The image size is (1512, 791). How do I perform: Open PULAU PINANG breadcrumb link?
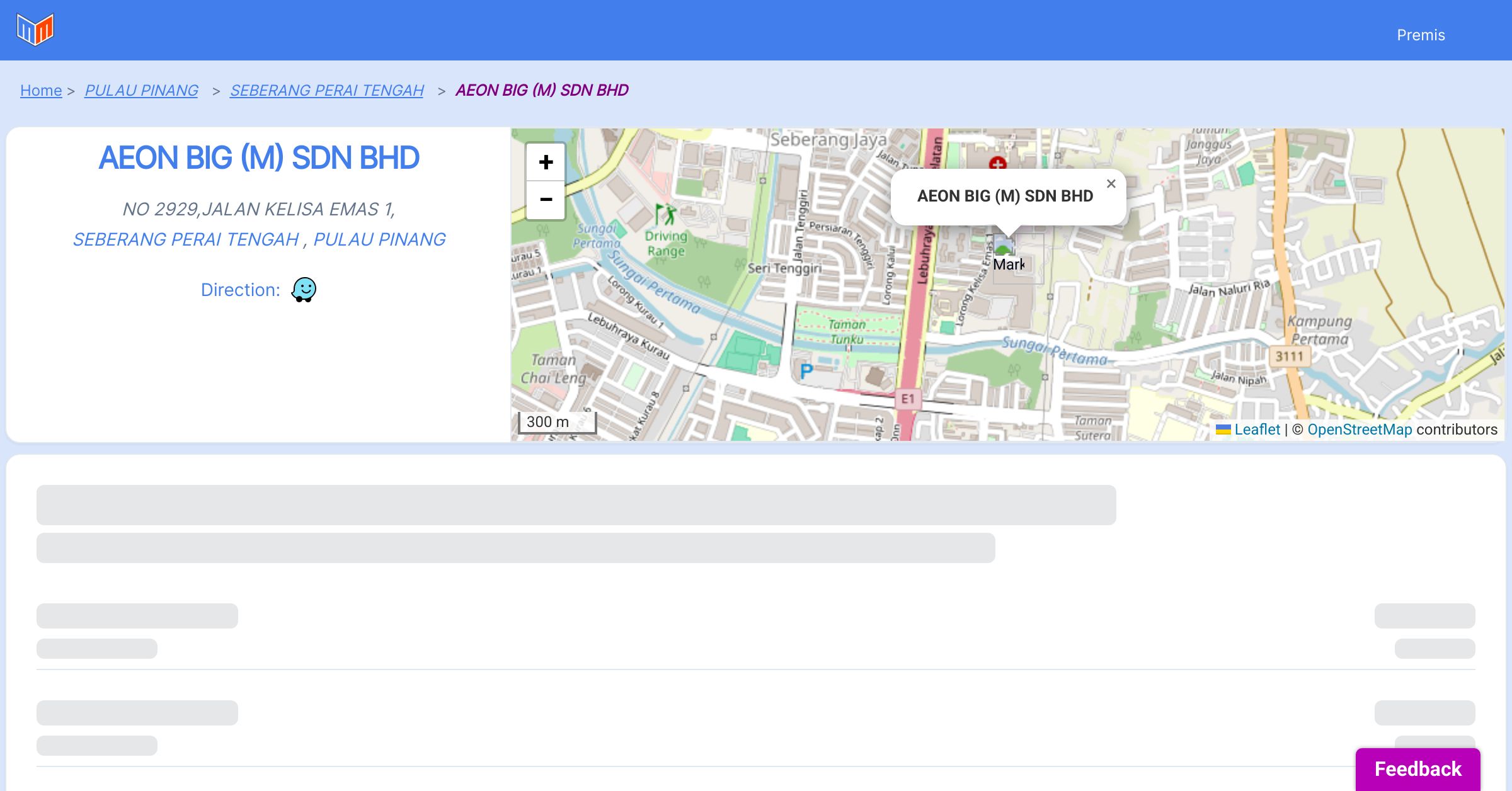click(141, 91)
